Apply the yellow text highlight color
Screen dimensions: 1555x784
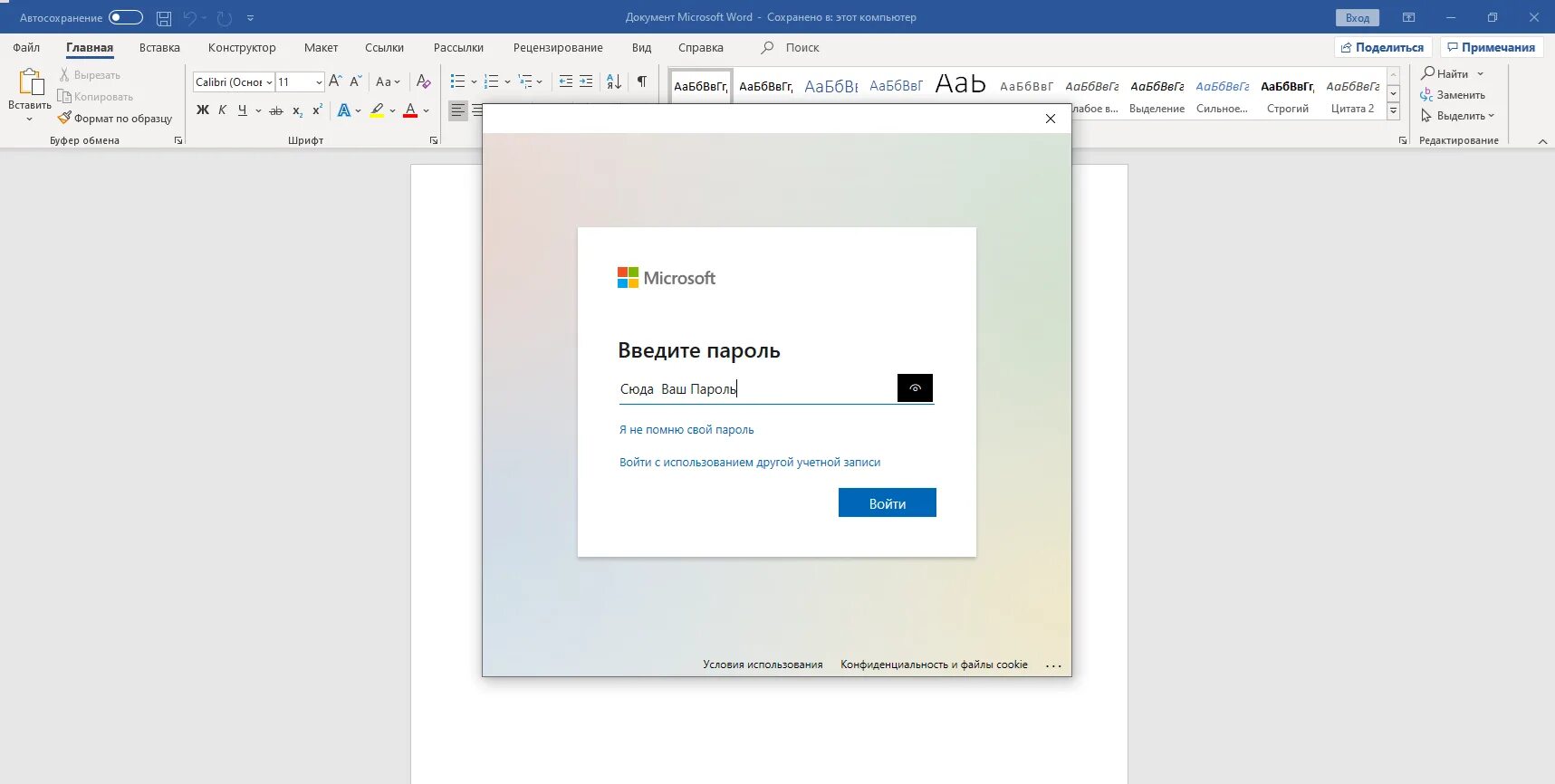point(377,110)
